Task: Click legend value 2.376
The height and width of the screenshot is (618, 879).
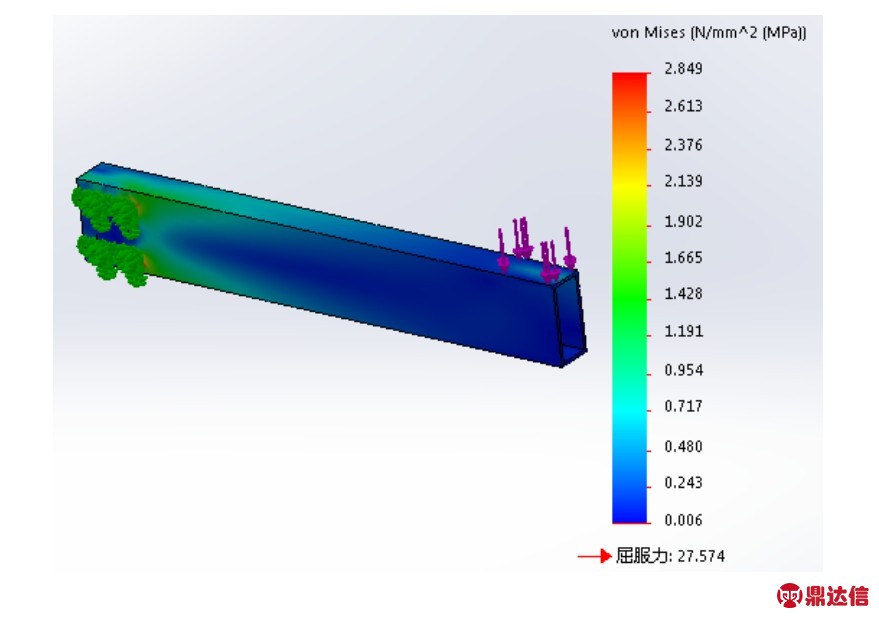Action: point(683,145)
